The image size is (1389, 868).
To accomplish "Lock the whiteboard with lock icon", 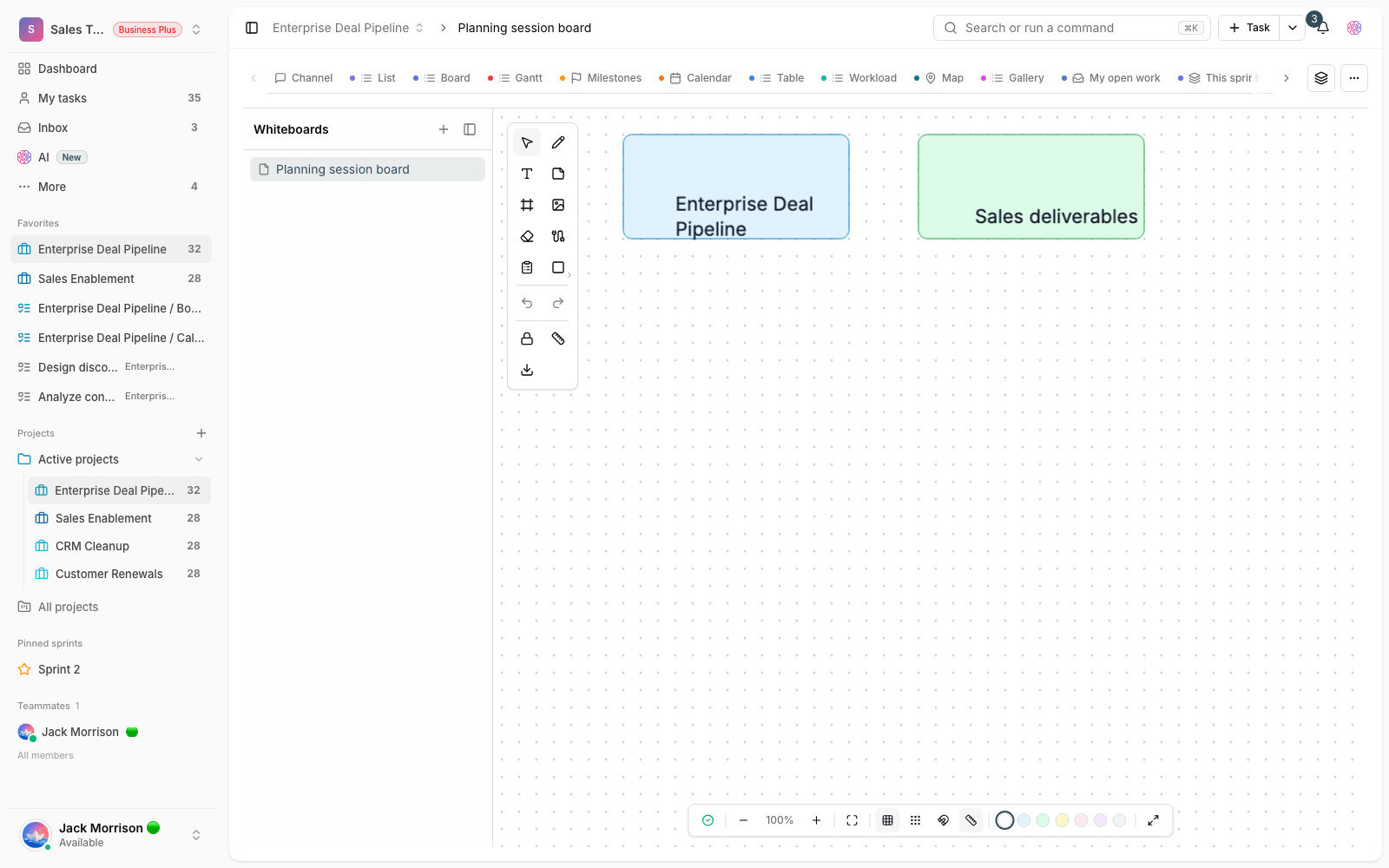I will click(x=527, y=339).
